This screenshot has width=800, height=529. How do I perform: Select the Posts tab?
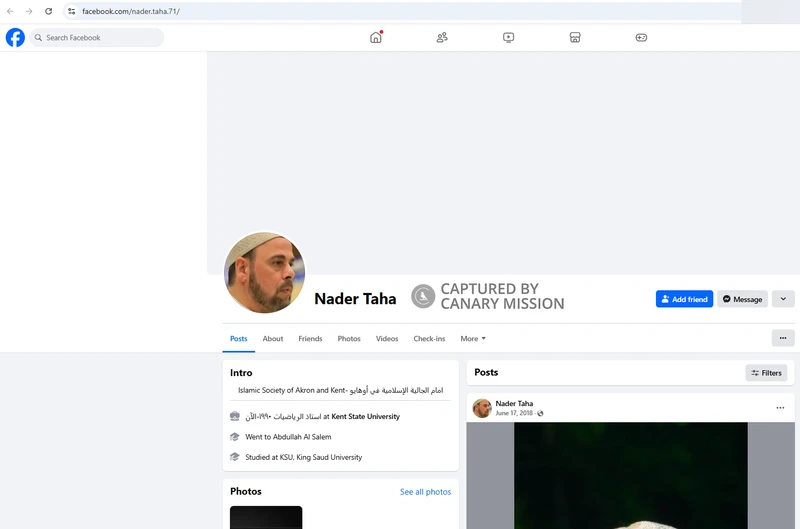point(238,339)
